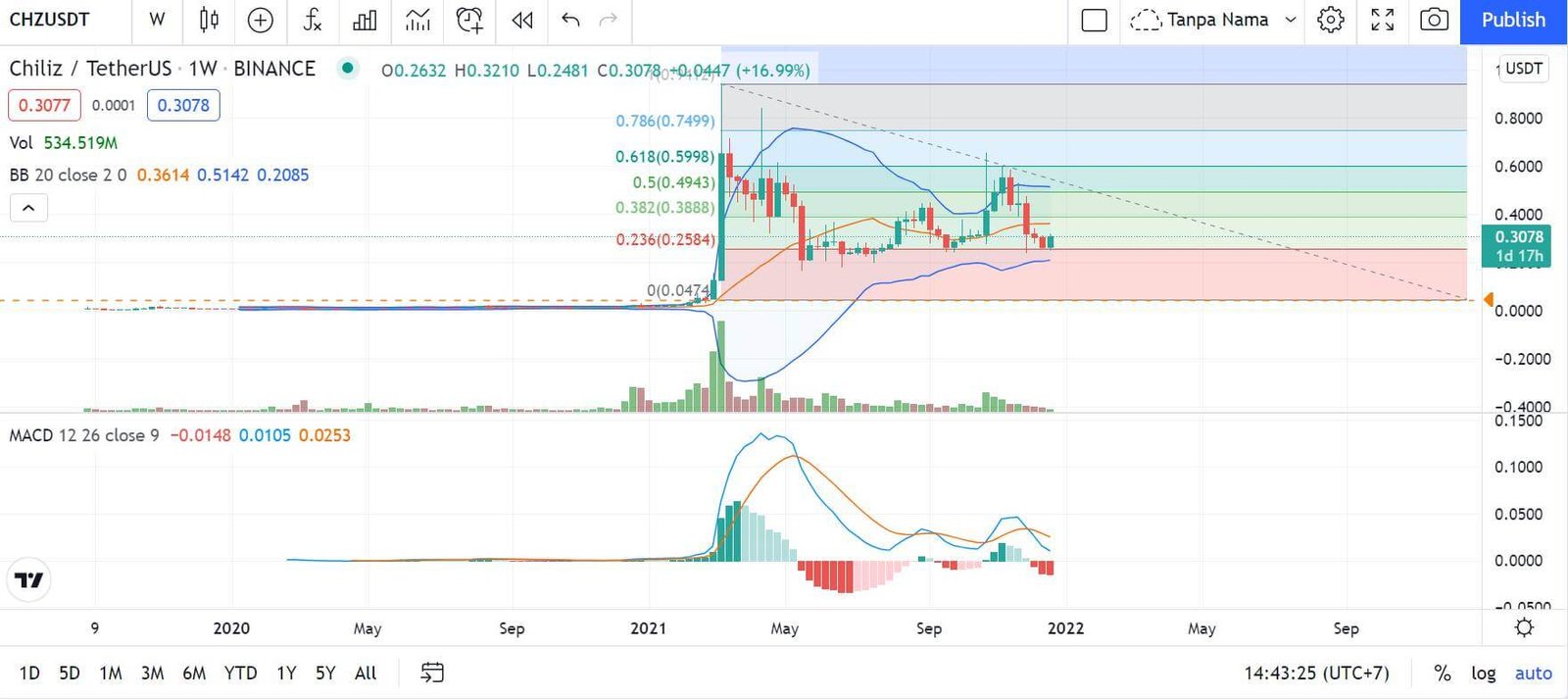Click the 2021 label on time axis

[x=648, y=628]
